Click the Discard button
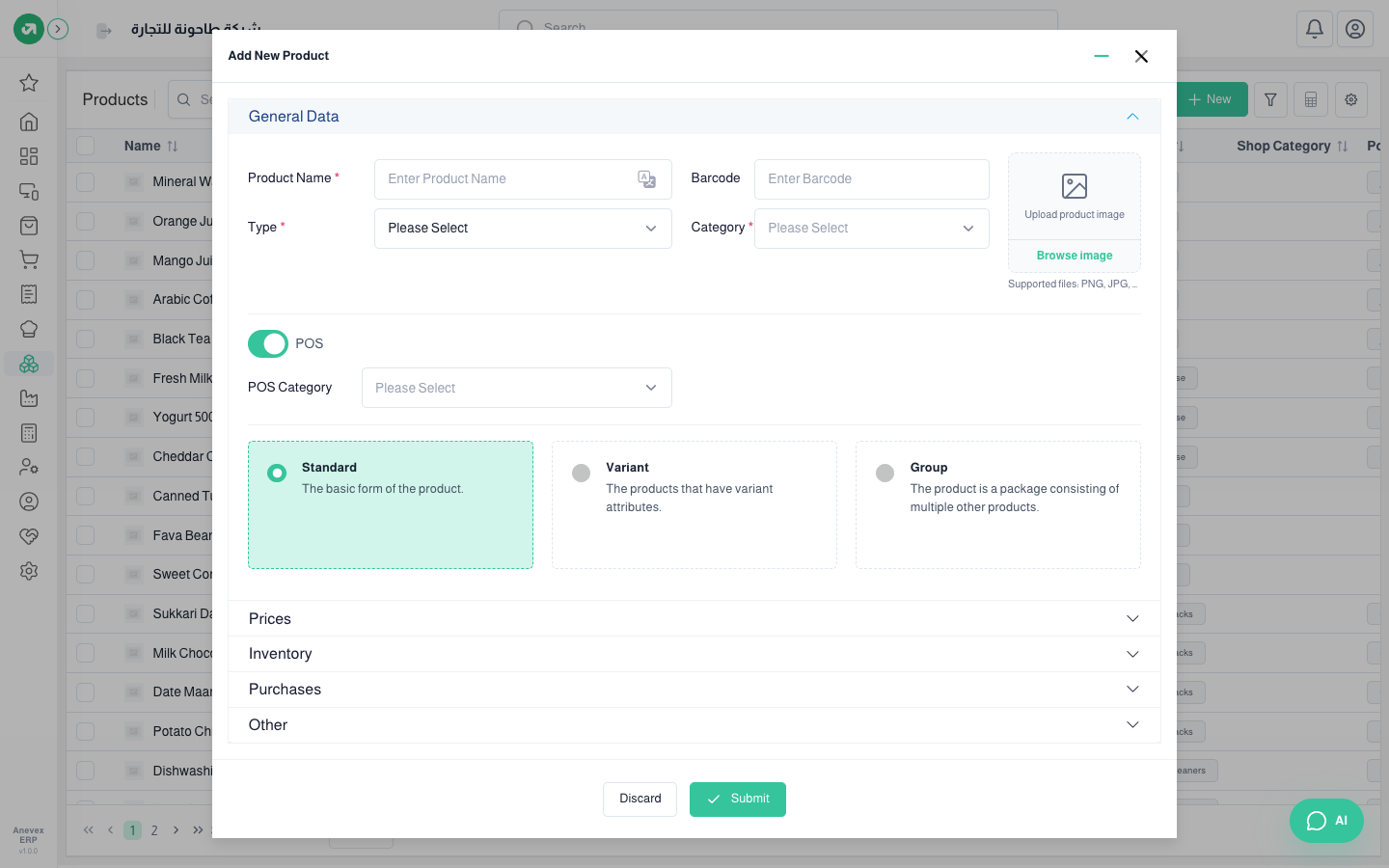The width and height of the screenshot is (1389, 868). pos(640,800)
